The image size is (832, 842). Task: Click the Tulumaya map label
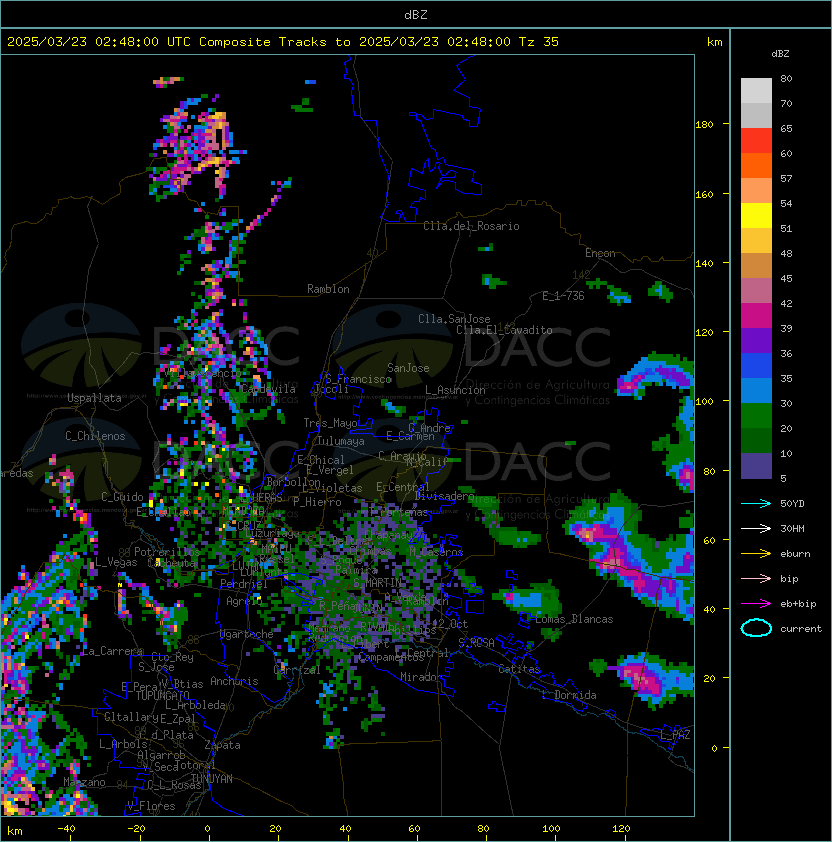pos(341,441)
